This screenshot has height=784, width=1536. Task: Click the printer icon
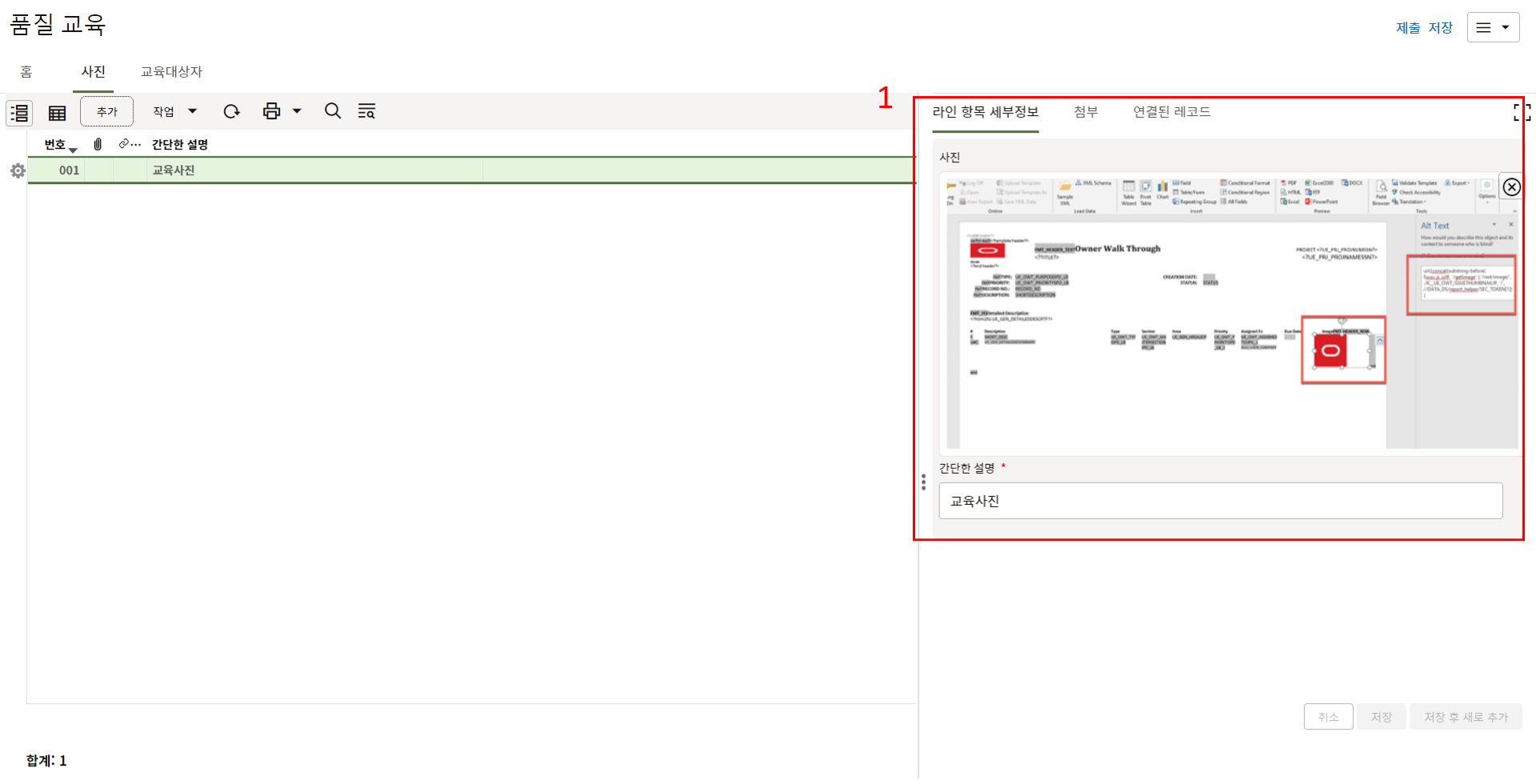pyautogui.click(x=272, y=111)
